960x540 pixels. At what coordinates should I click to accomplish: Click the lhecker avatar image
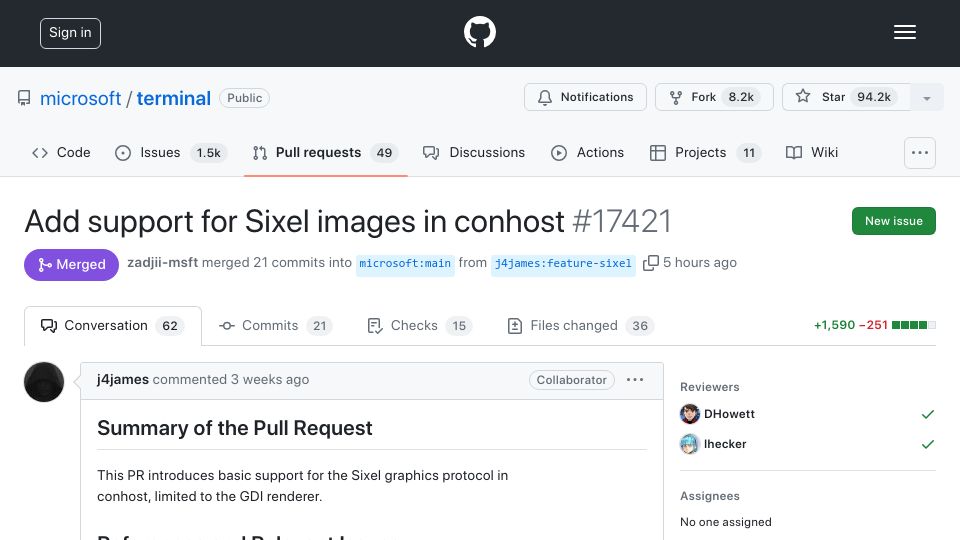(690, 444)
